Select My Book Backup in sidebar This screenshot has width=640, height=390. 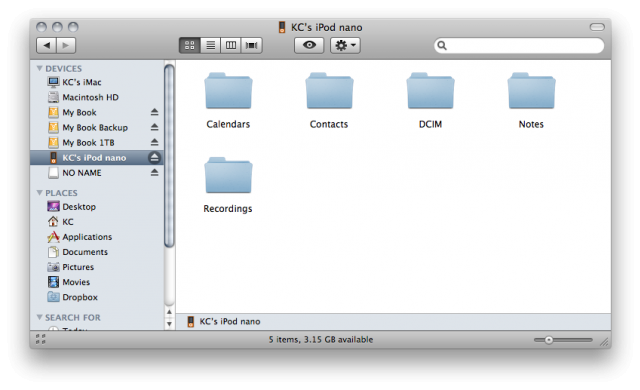97,128
